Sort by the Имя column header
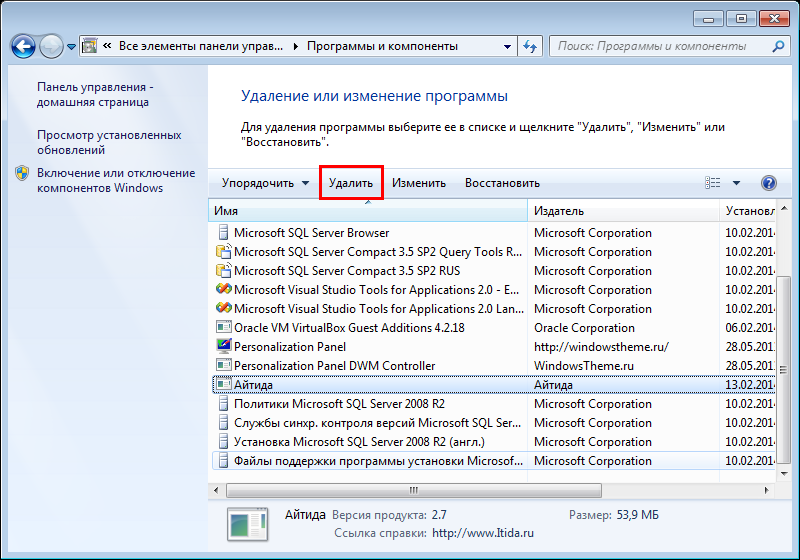Screen dimensions: 800x560 [368, 211]
